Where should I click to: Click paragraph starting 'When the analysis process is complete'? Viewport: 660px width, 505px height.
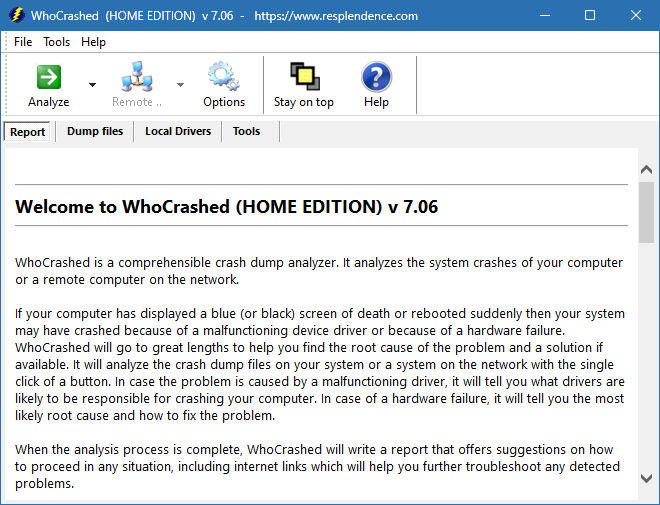pyautogui.click(x=319, y=466)
